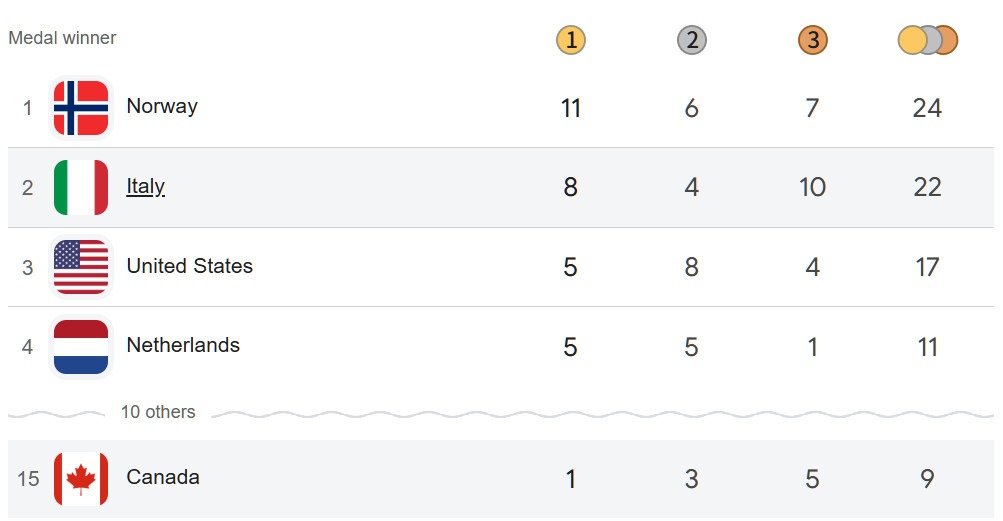Image resolution: width=1003 pixels, height=521 pixels.
Task: Click the Canada country name
Action: [x=163, y=477]
